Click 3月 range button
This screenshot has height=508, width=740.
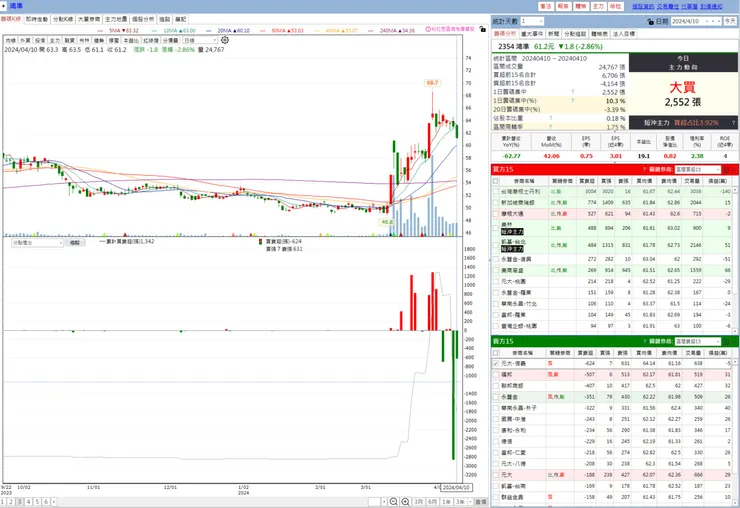coord(419,502)
